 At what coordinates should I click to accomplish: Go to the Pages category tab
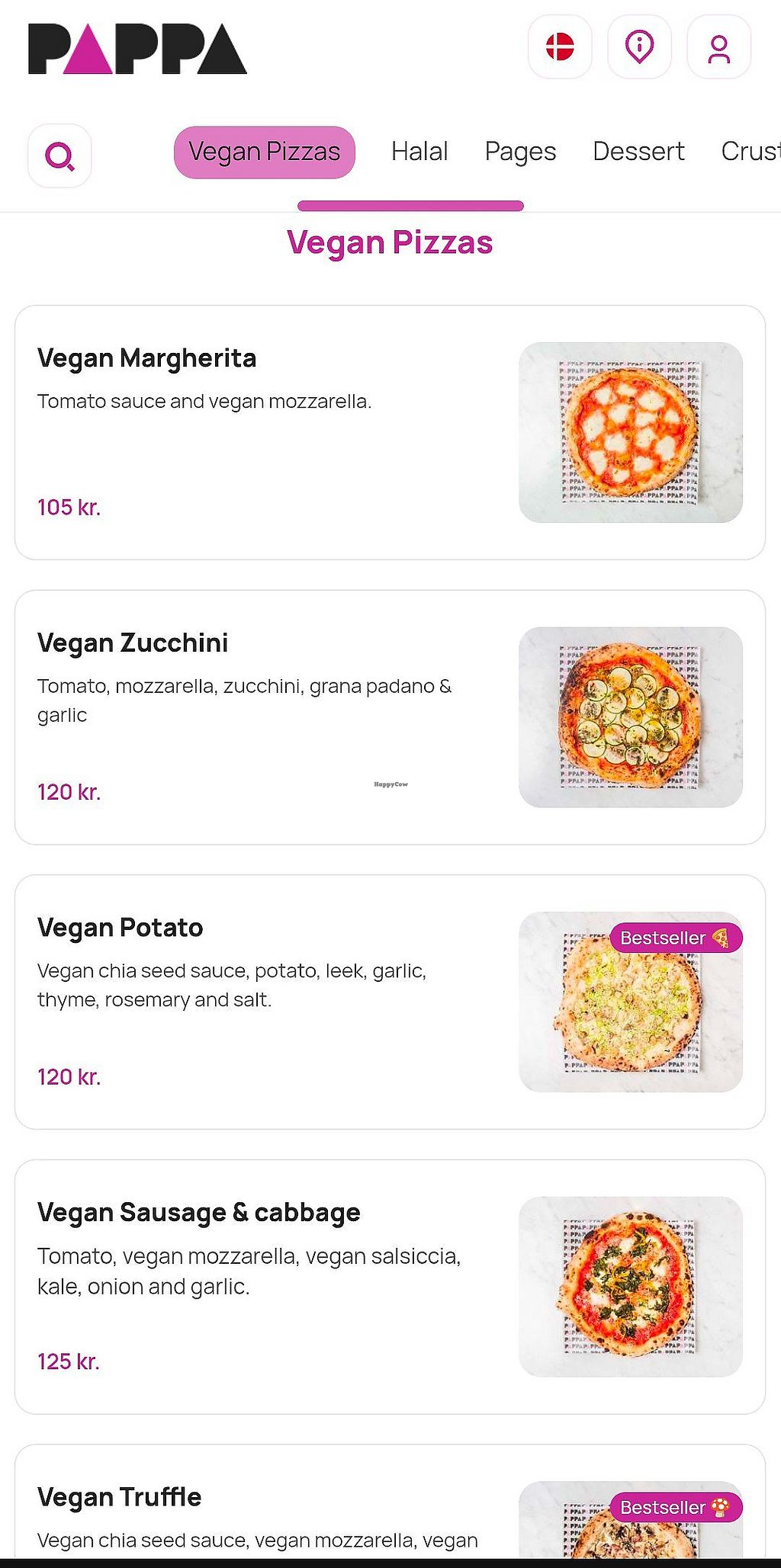[x=520, y=152]
